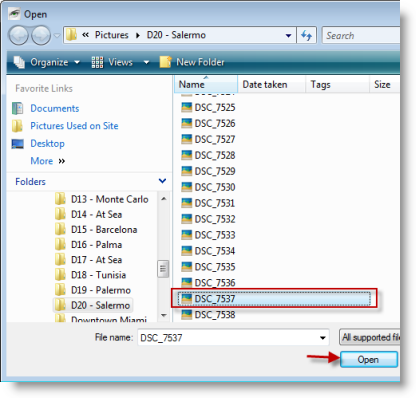Select file DSC_7534

coord(208,251)
